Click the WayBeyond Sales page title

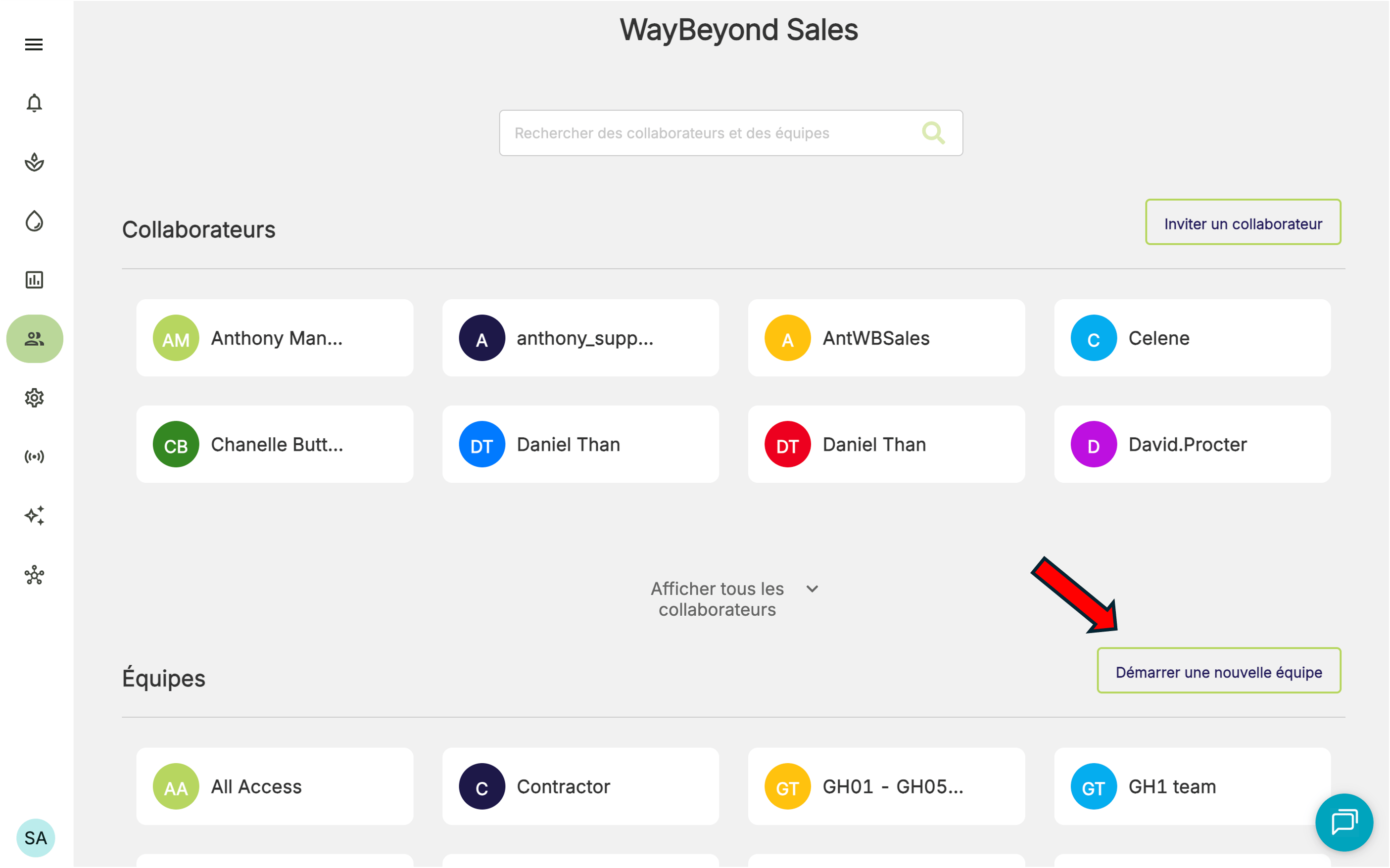click(x=739, y=30)
